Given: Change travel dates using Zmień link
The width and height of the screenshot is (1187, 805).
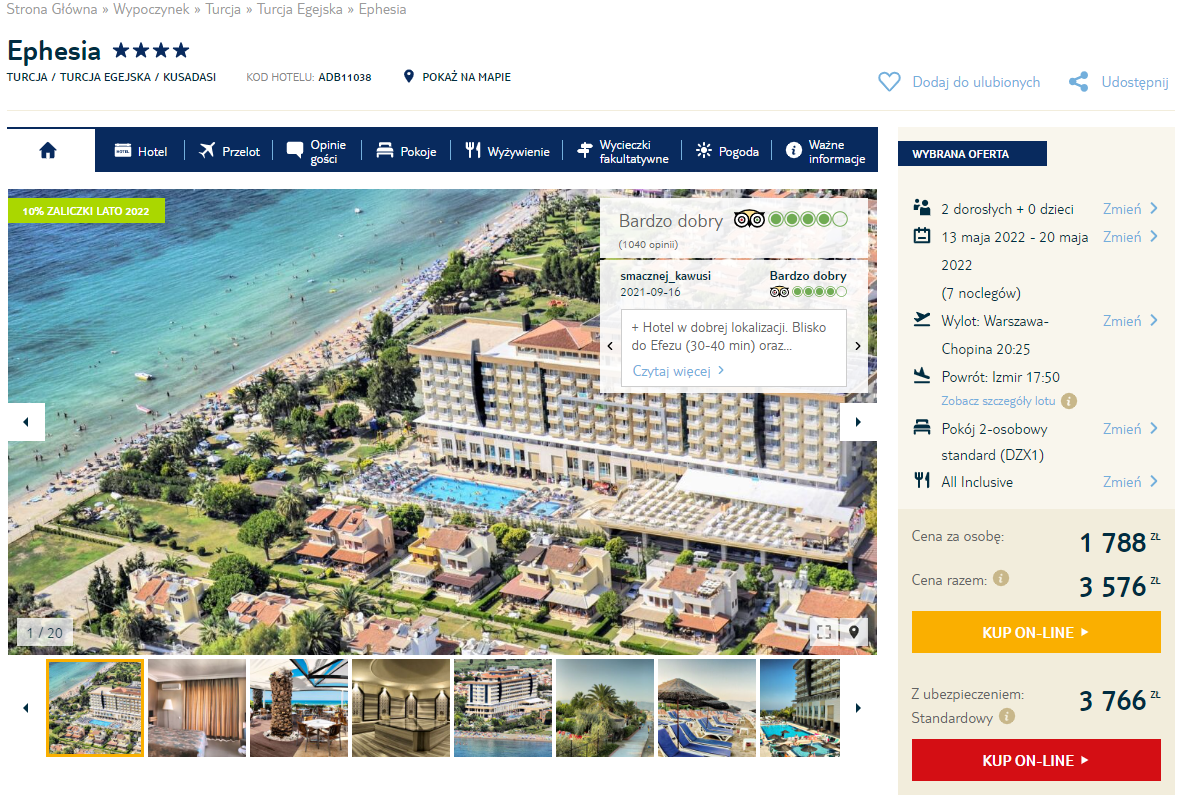Looking at the screenshot, I should pyautogui.click(x=1129, y=237).
